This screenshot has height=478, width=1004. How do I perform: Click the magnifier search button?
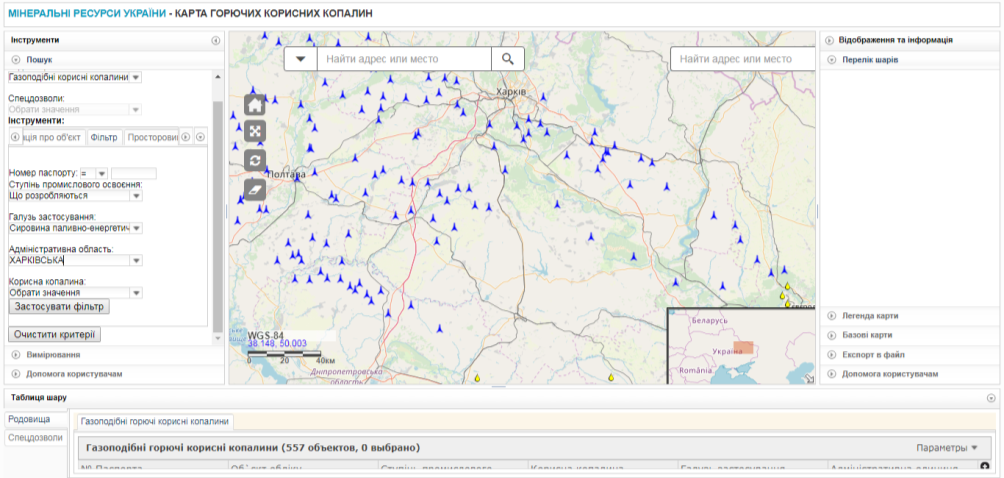(507, 59)
